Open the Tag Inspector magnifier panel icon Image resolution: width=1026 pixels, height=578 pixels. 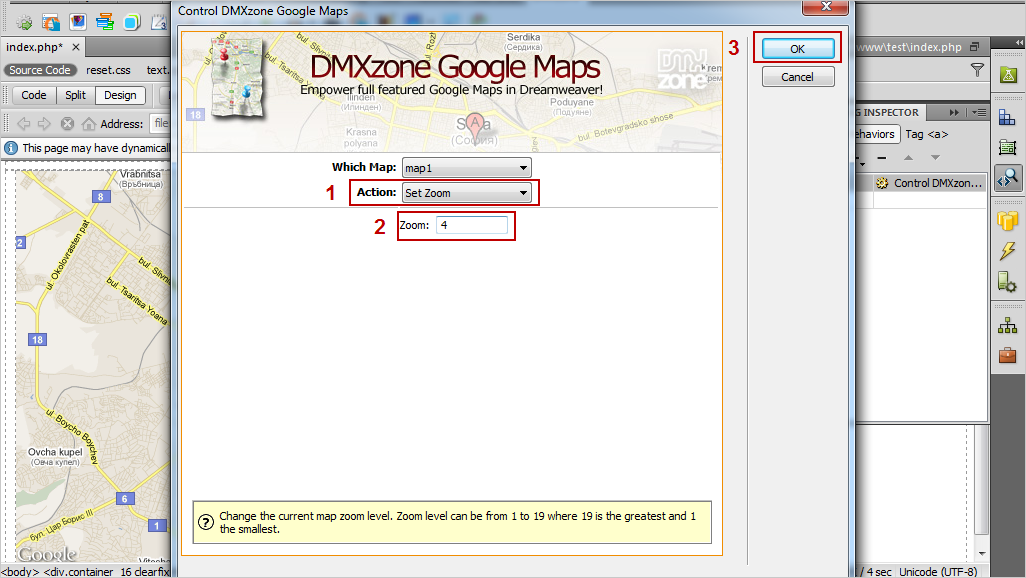(x=1008, y=177)
